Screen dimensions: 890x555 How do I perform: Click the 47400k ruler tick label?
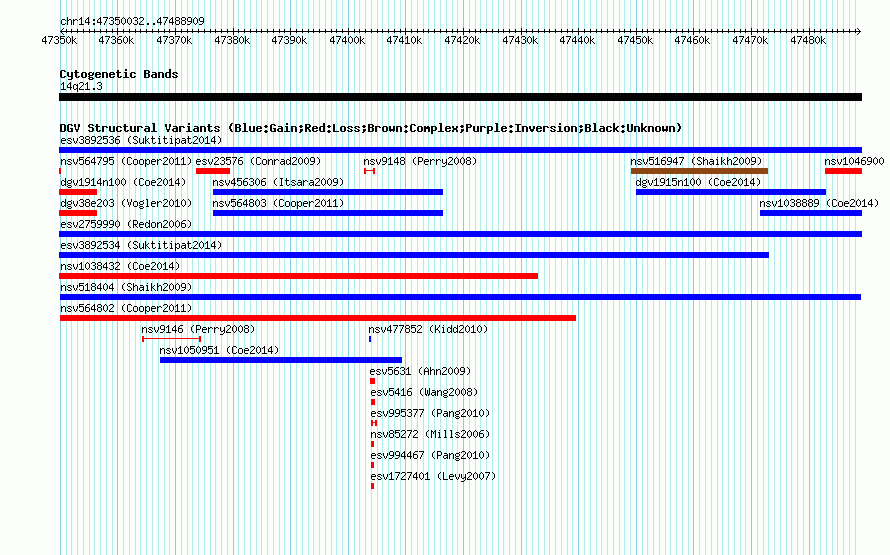pos(347,40)
